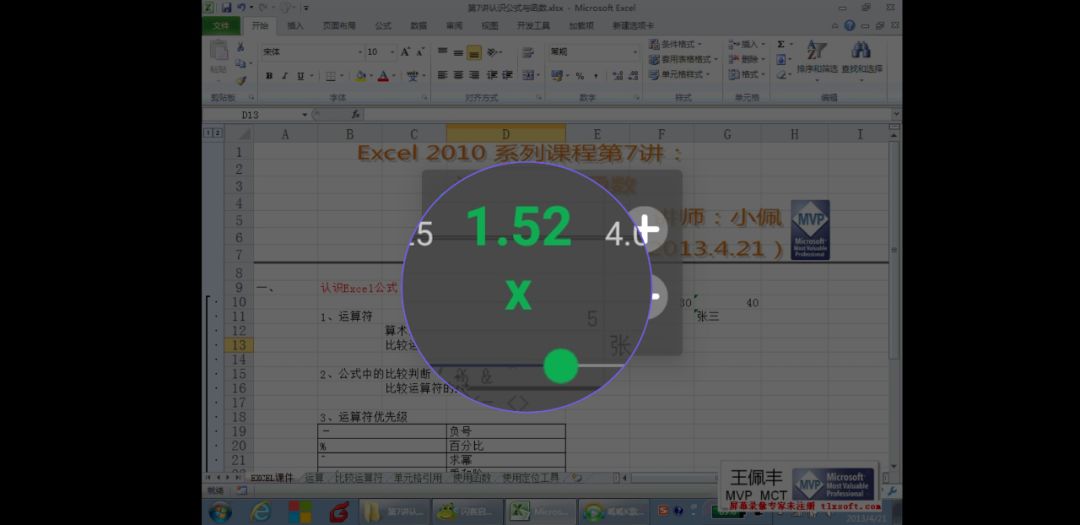
Task: Undo the last action in Excel
Action: (x=241, y=8)
